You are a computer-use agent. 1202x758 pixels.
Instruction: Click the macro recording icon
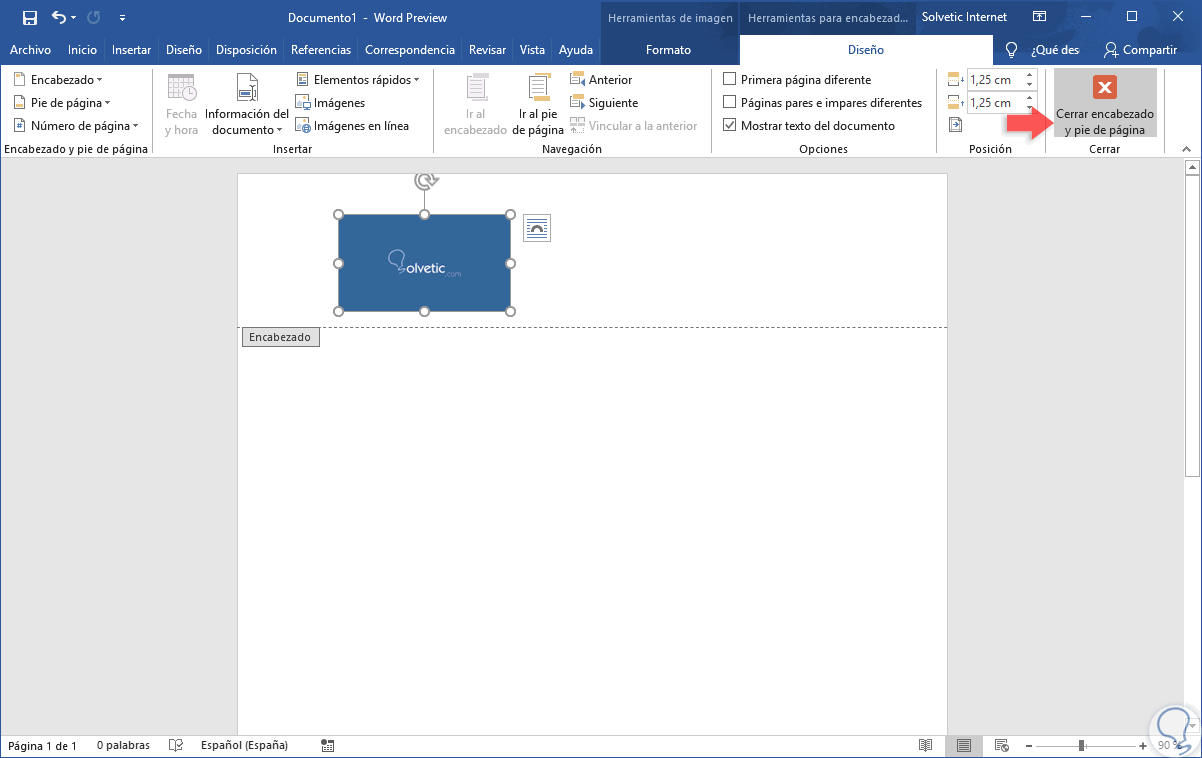[328, 746]
